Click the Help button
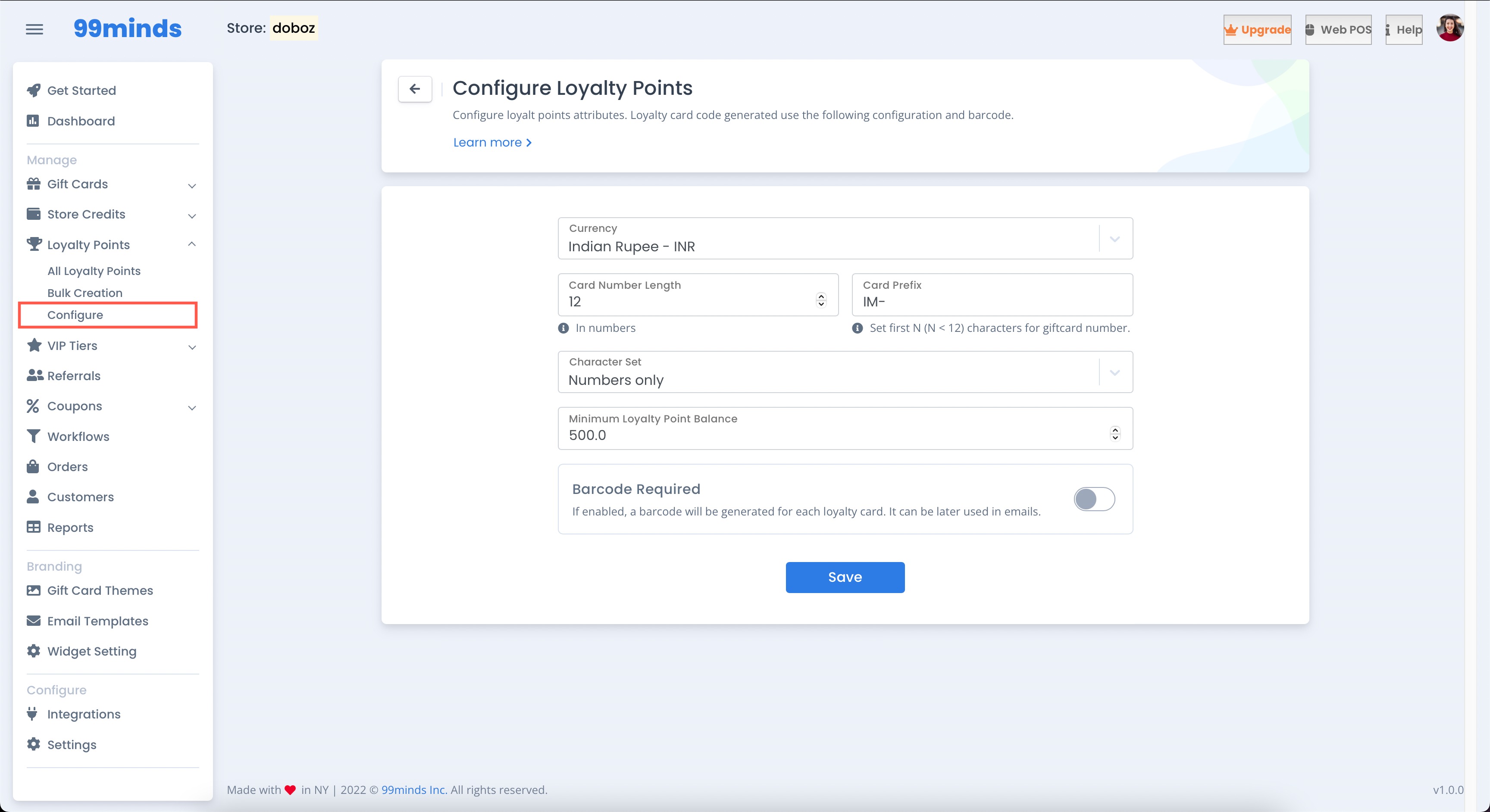The width and height of the screenshot is (1490, 812). coord(1404,29)
